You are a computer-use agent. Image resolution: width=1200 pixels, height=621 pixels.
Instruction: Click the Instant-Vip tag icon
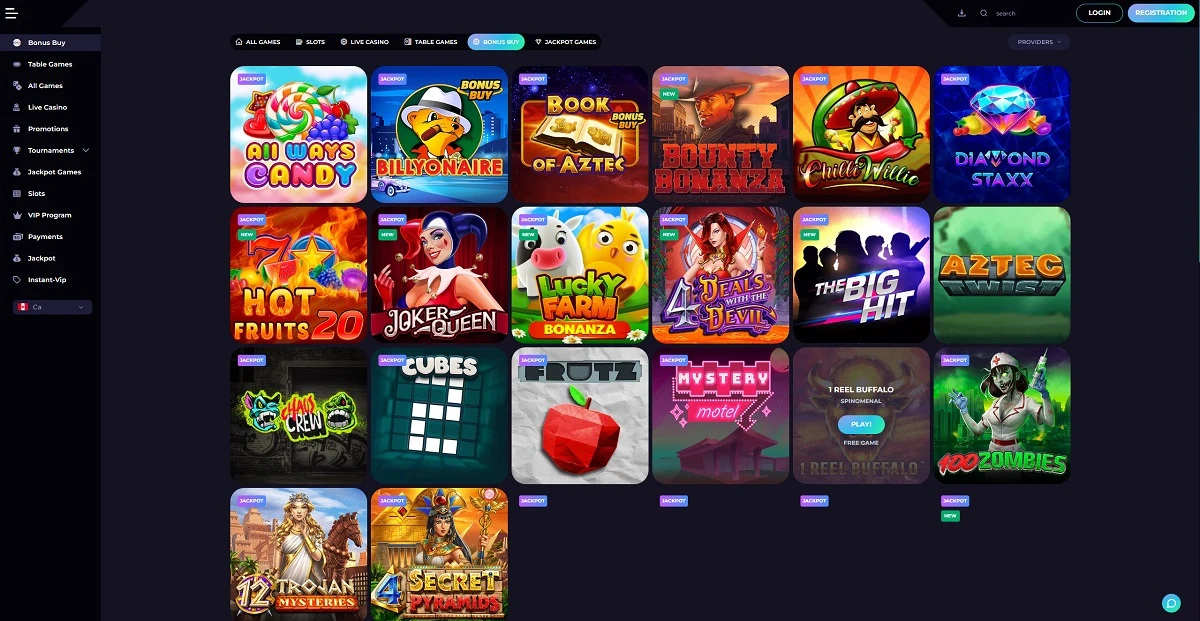18,280
